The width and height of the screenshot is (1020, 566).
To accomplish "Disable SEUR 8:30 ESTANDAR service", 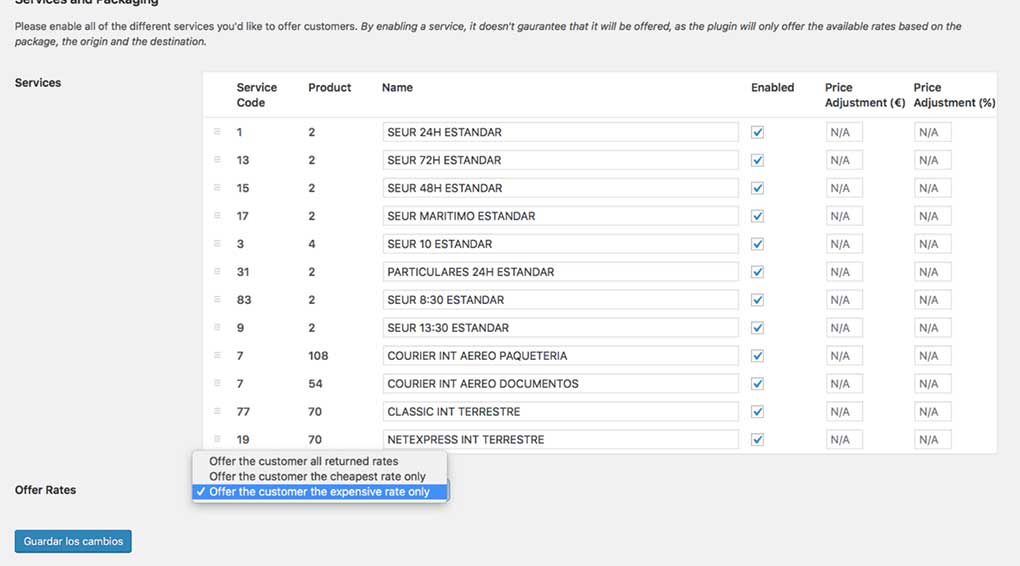I will pos(757,300).
